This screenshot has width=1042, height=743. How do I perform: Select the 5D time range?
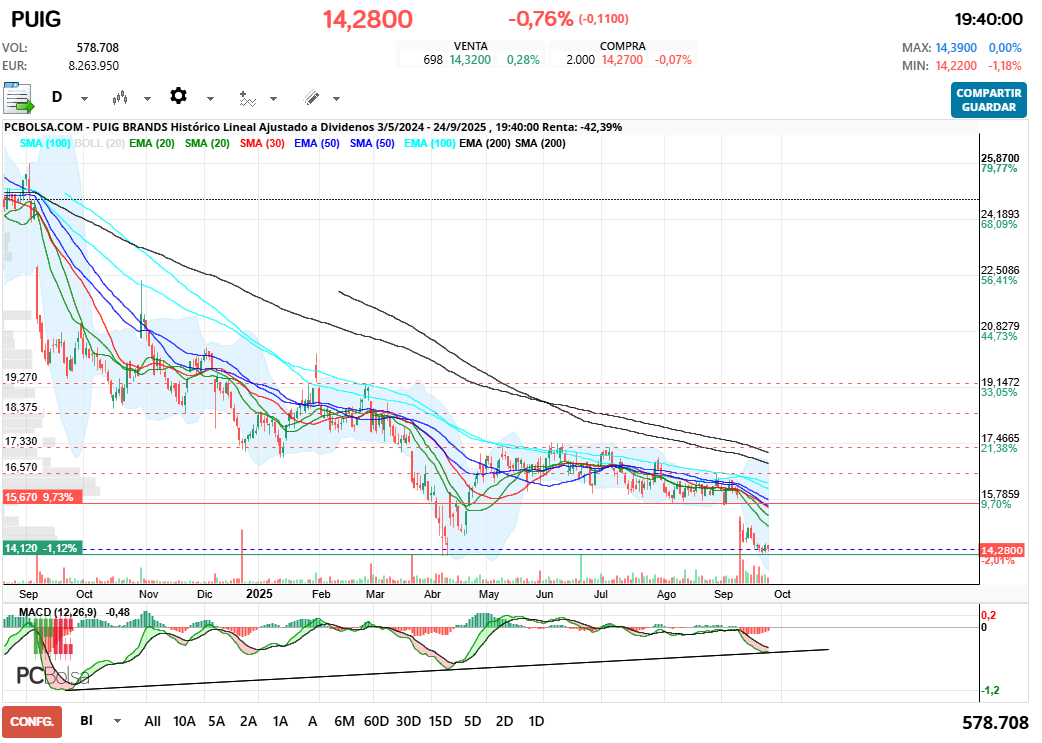click(472, 721)
